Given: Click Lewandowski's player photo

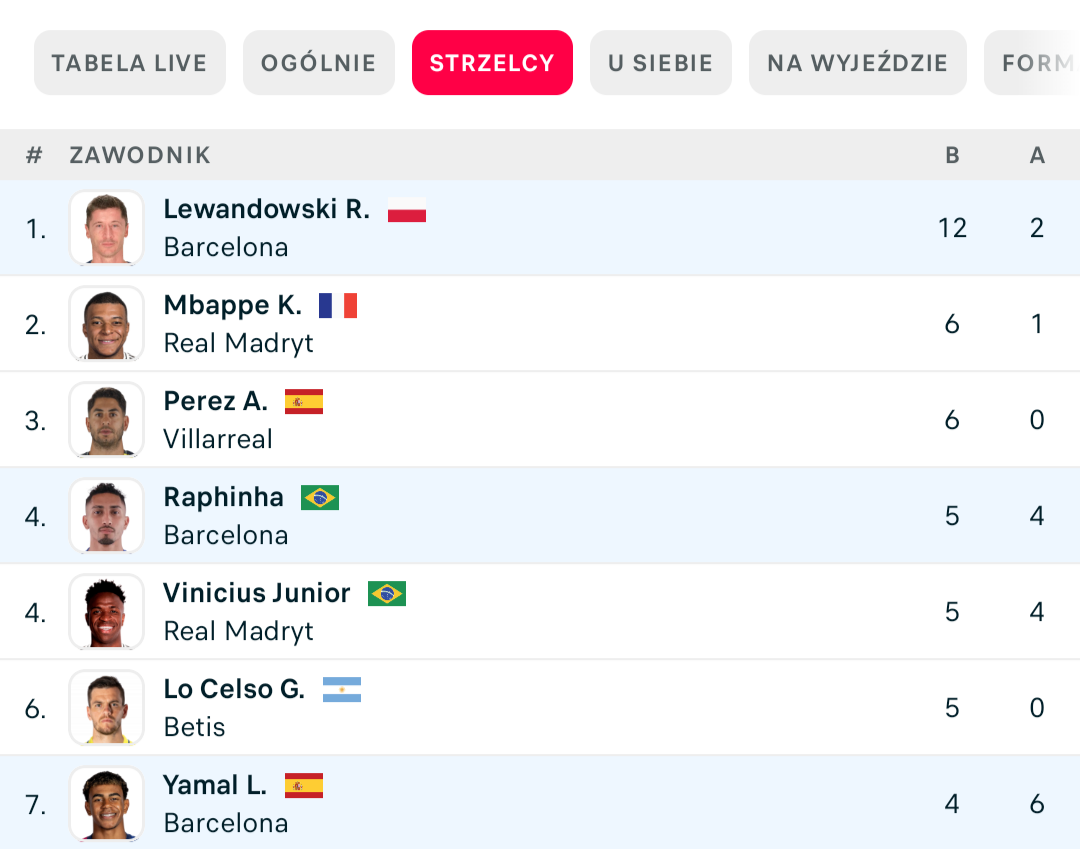Looking at the screenshot, I should (106, 228).
